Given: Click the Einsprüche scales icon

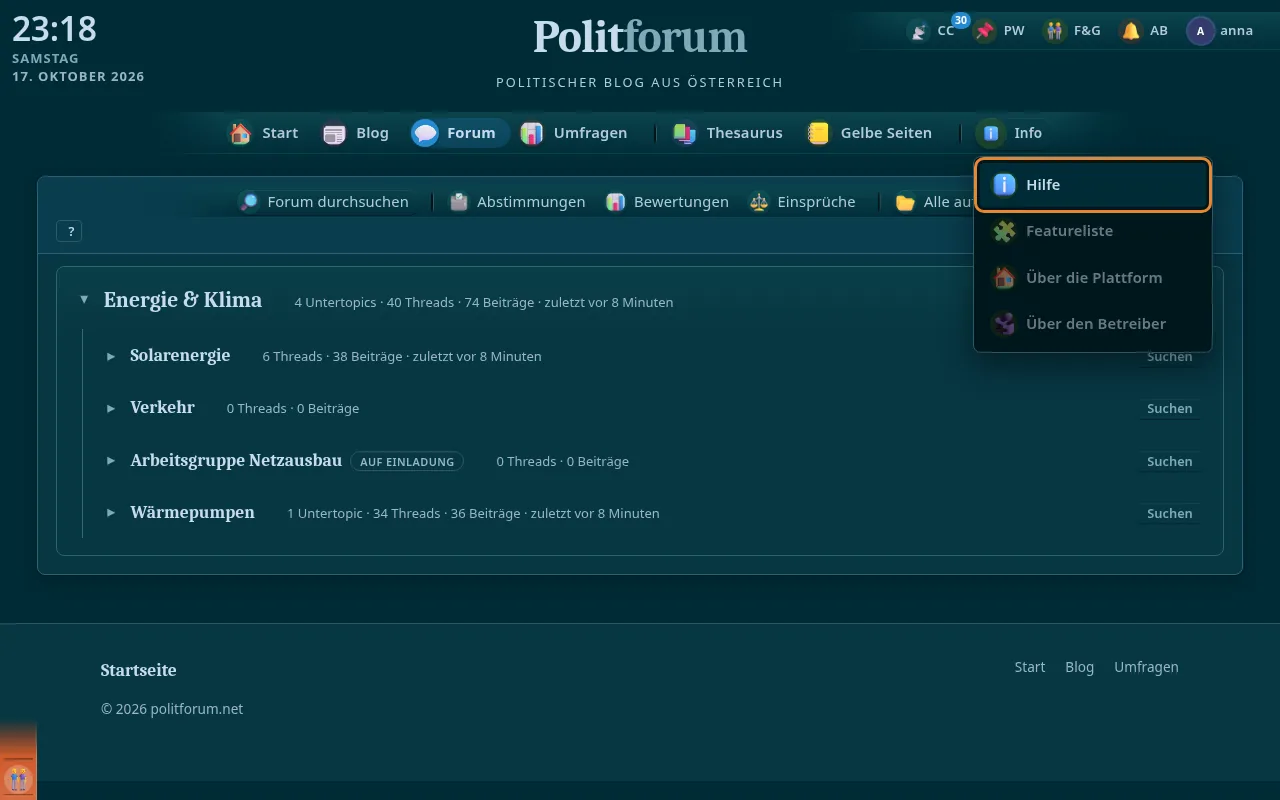Looking at the screenshot, I should point(759,202).
